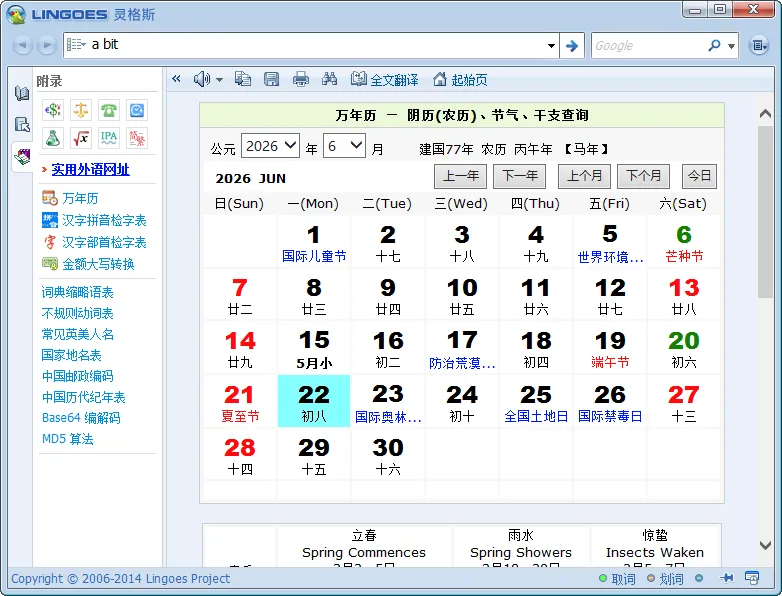Click the blue go arrow beside search box
This screenshot has height=596, width=782.
pos(572,46)
